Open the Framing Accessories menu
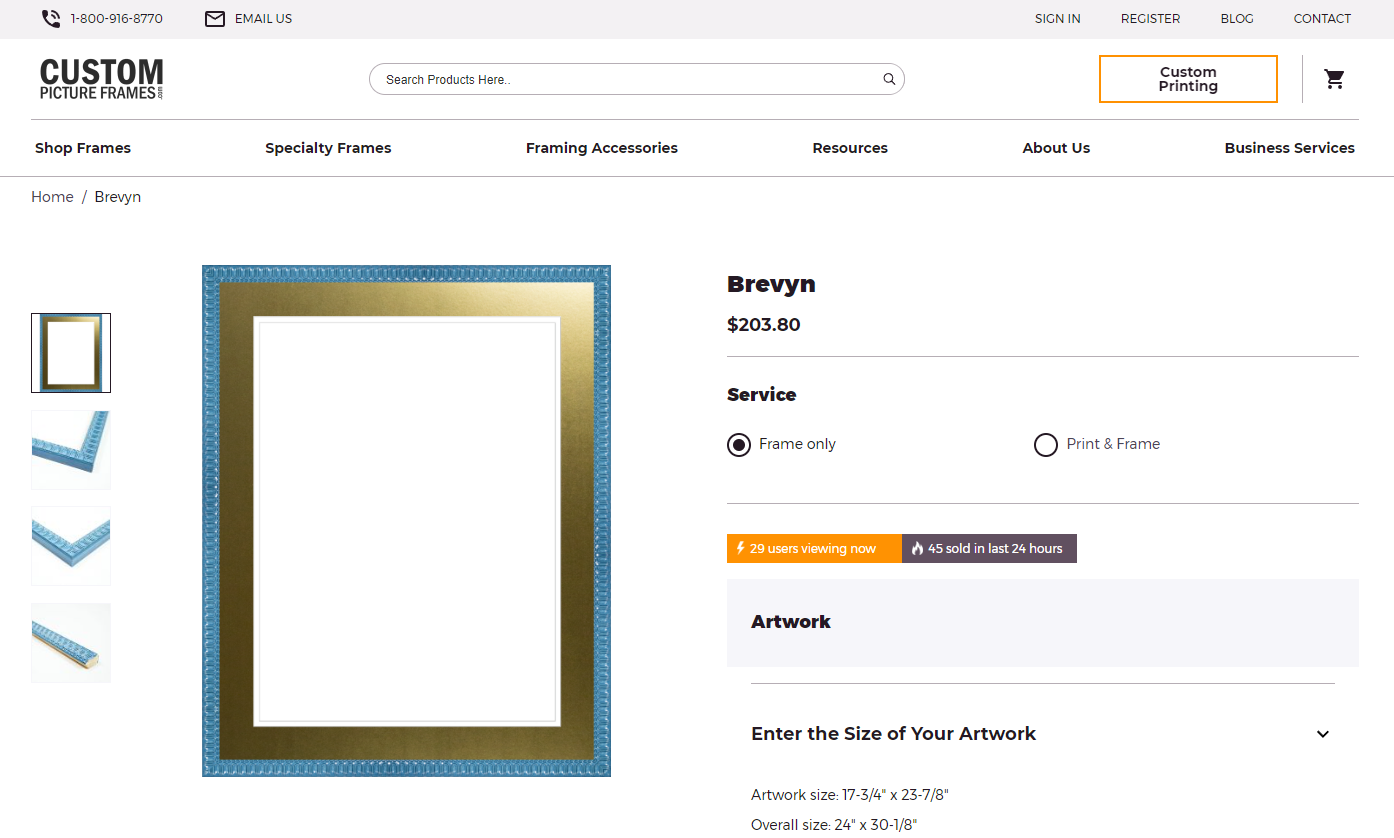Viewport: 1394px width, 838px height. tap(601, 147)
